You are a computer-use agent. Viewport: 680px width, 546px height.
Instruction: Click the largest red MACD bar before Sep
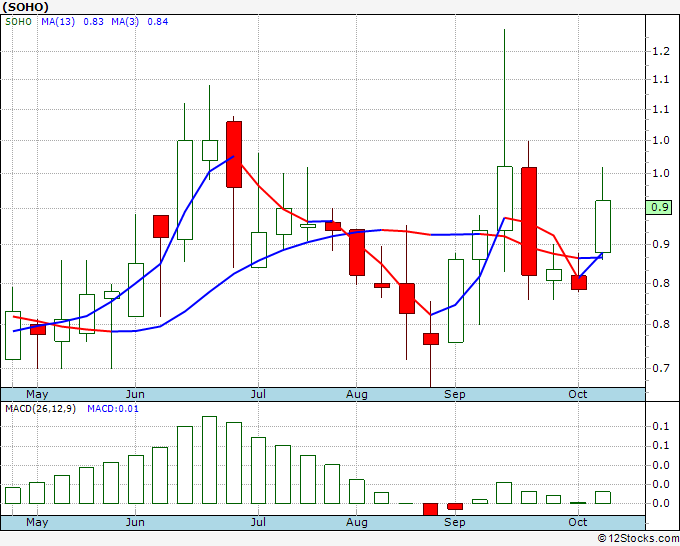click(431, 509)
